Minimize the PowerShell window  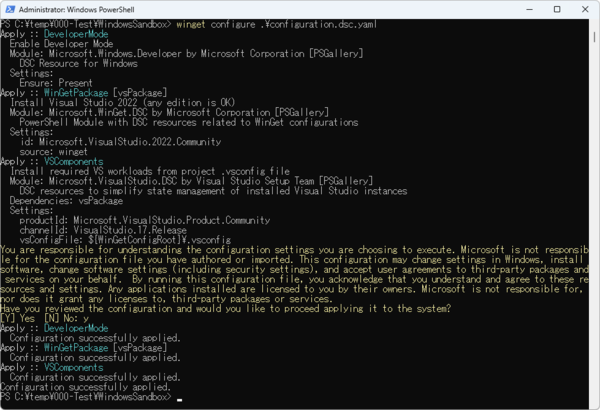tap(529, 9)
